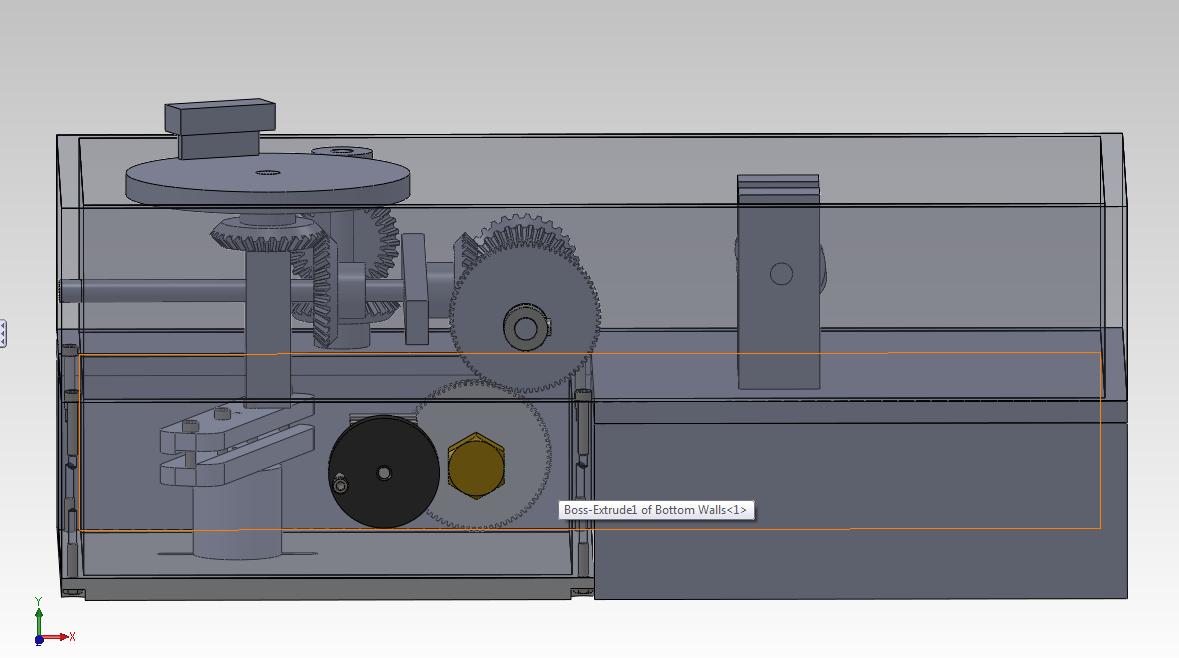Select the brass hex nut

pos(476,465)
